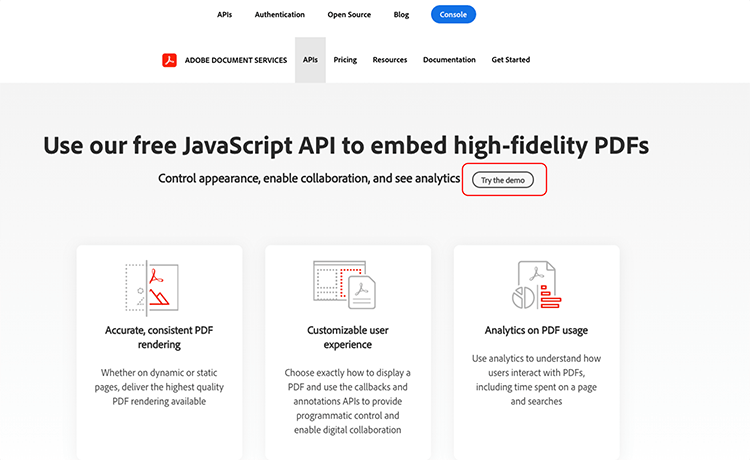Open the Get Started tab
The height and width of the screenshot is (460, 750).
[x=511, y=60]
